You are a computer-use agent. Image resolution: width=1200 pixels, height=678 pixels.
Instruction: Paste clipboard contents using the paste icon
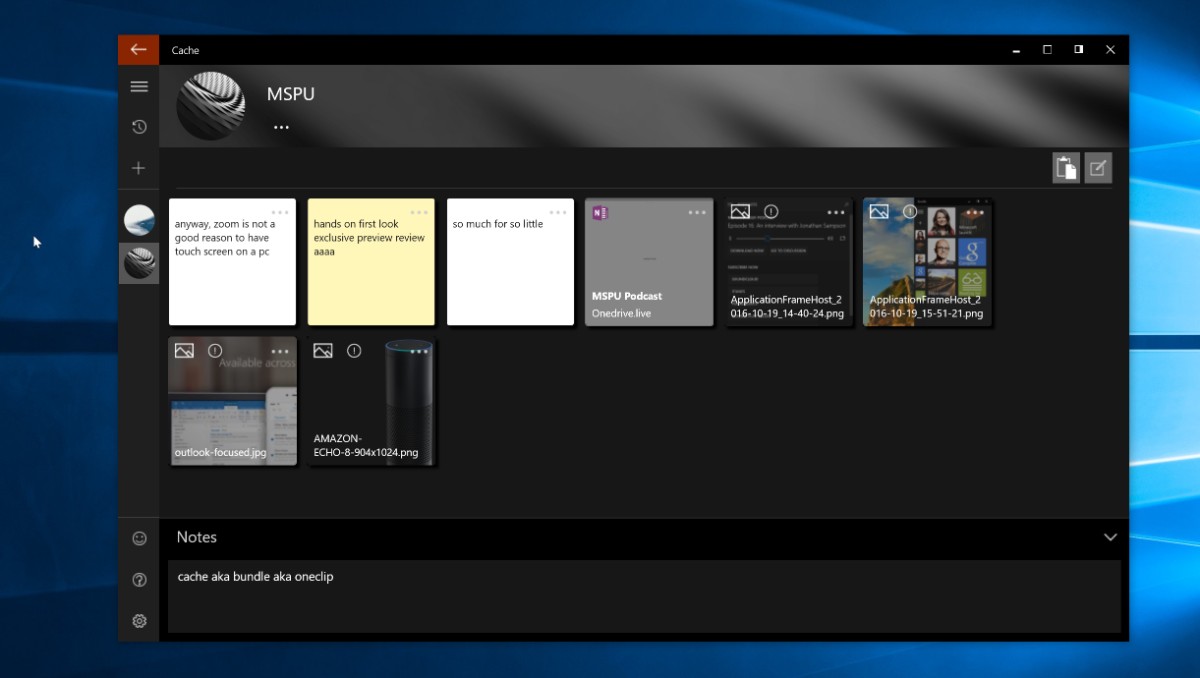pos(1066,168)
